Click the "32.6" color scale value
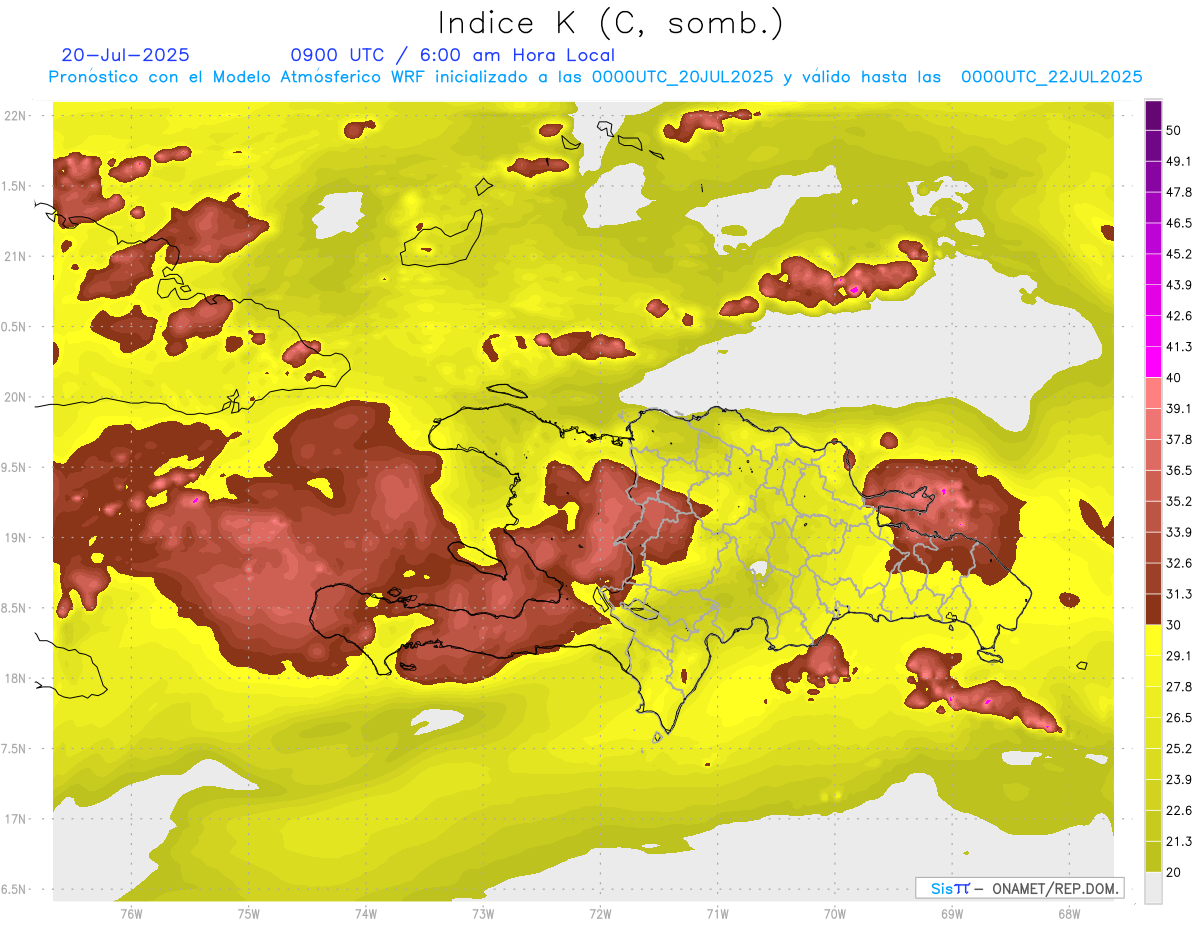Screen dimensions: 1200x927 pos(1179,563)
